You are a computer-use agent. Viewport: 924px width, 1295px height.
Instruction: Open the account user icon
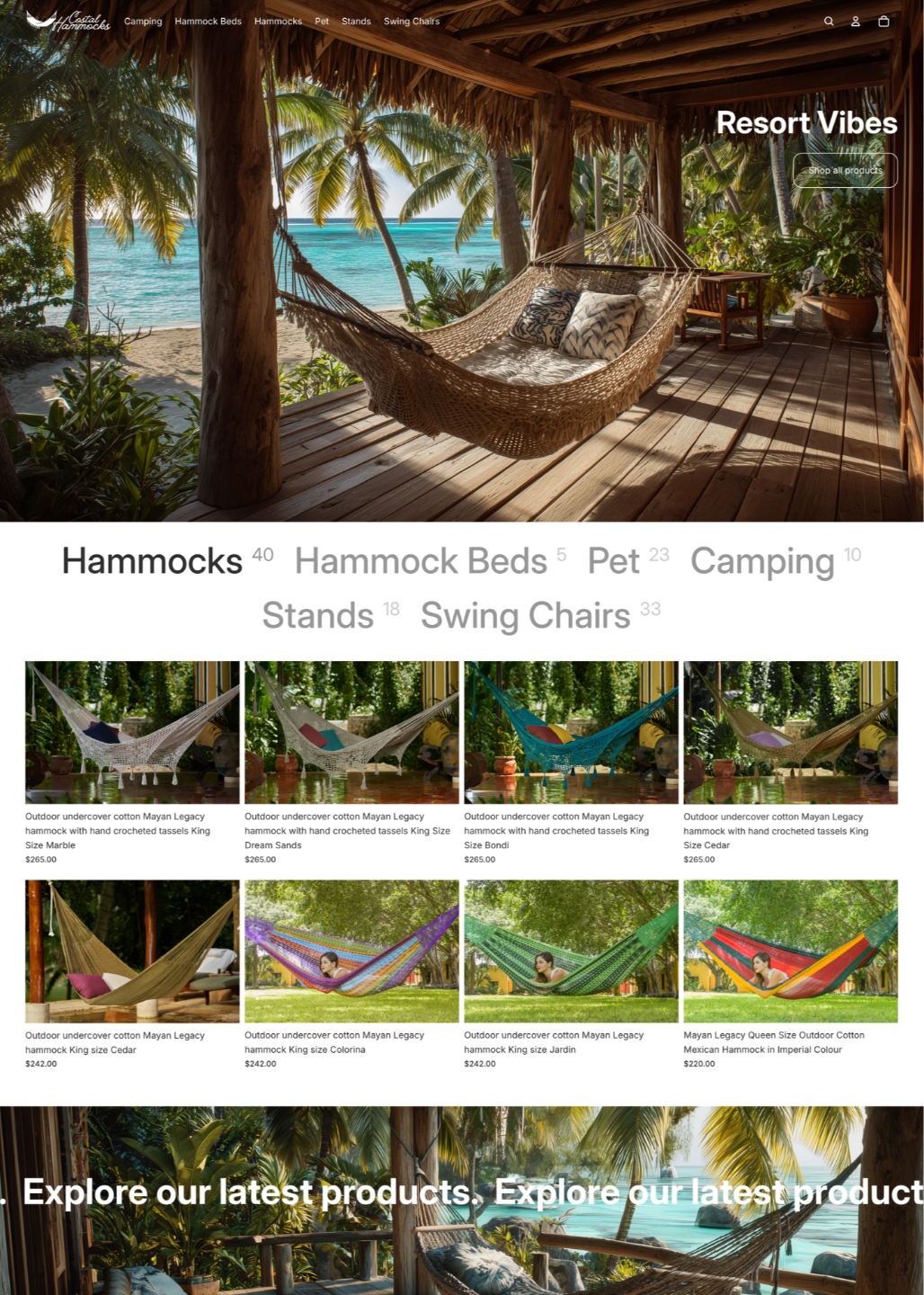point(856,21)
